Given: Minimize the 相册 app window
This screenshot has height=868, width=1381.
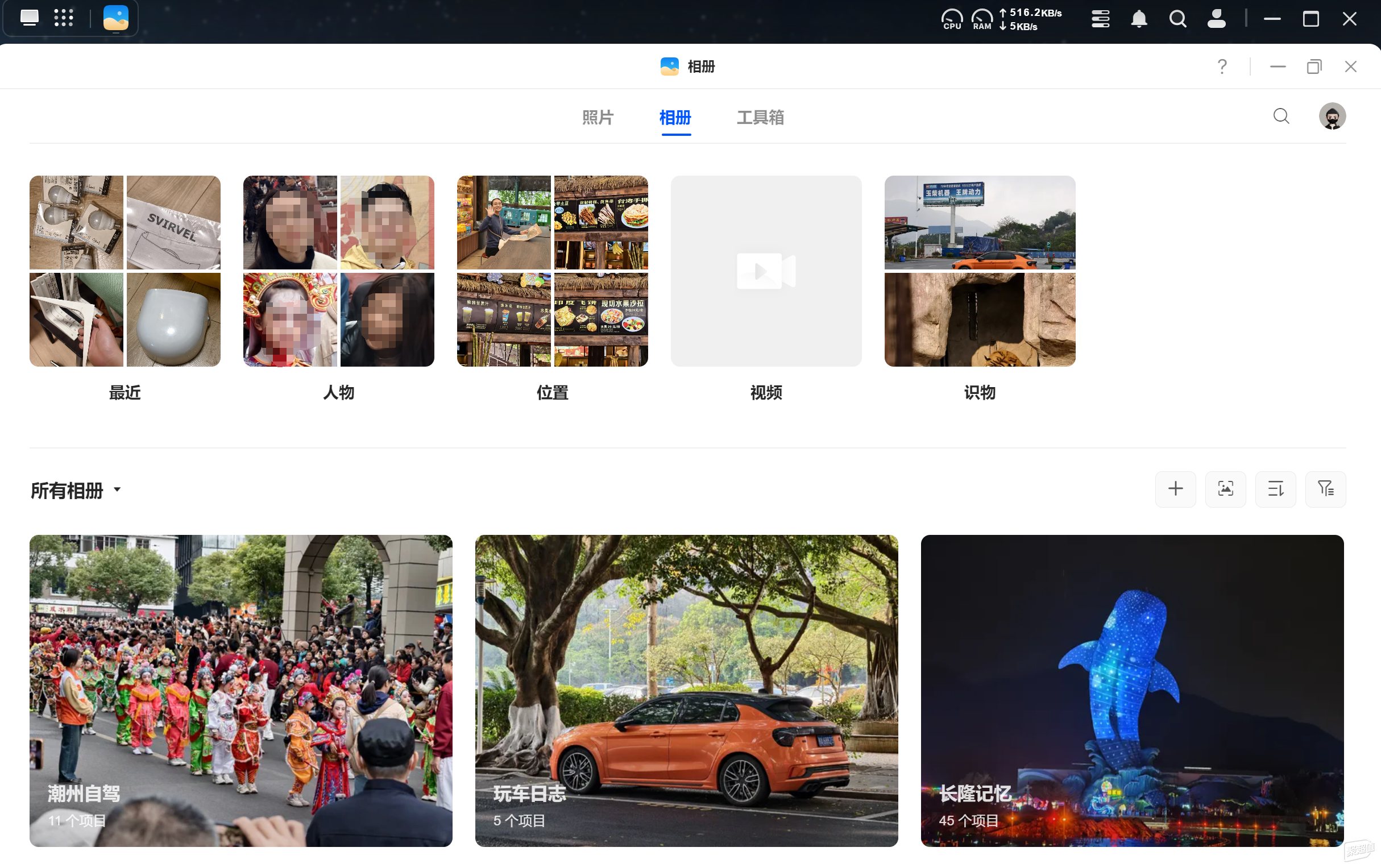Looking at the screenshot, I should pos(1277,67).
